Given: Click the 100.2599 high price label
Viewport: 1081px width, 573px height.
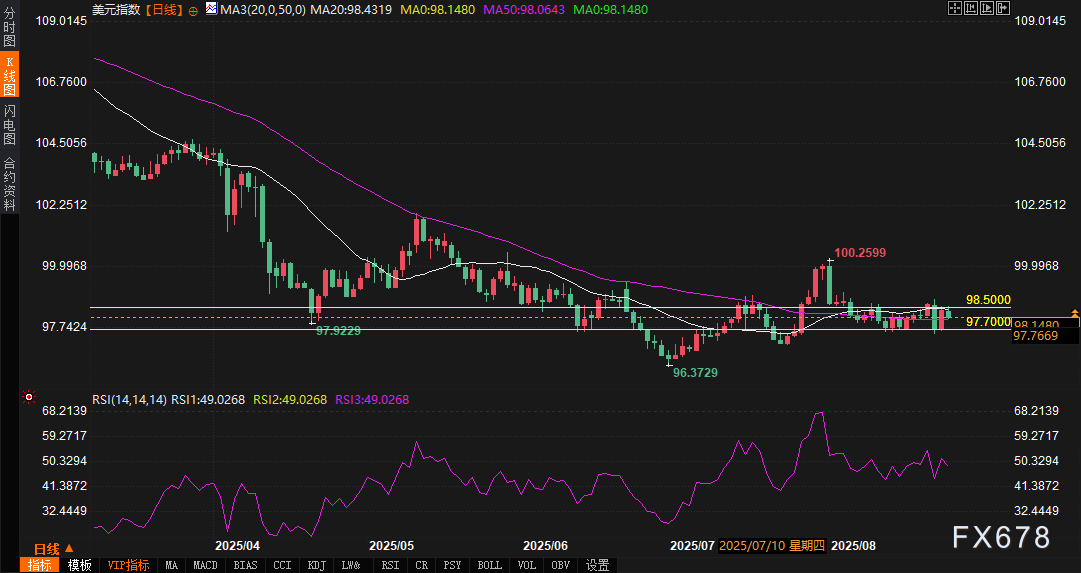Looking at the screenshot, I should coord(858,252).
